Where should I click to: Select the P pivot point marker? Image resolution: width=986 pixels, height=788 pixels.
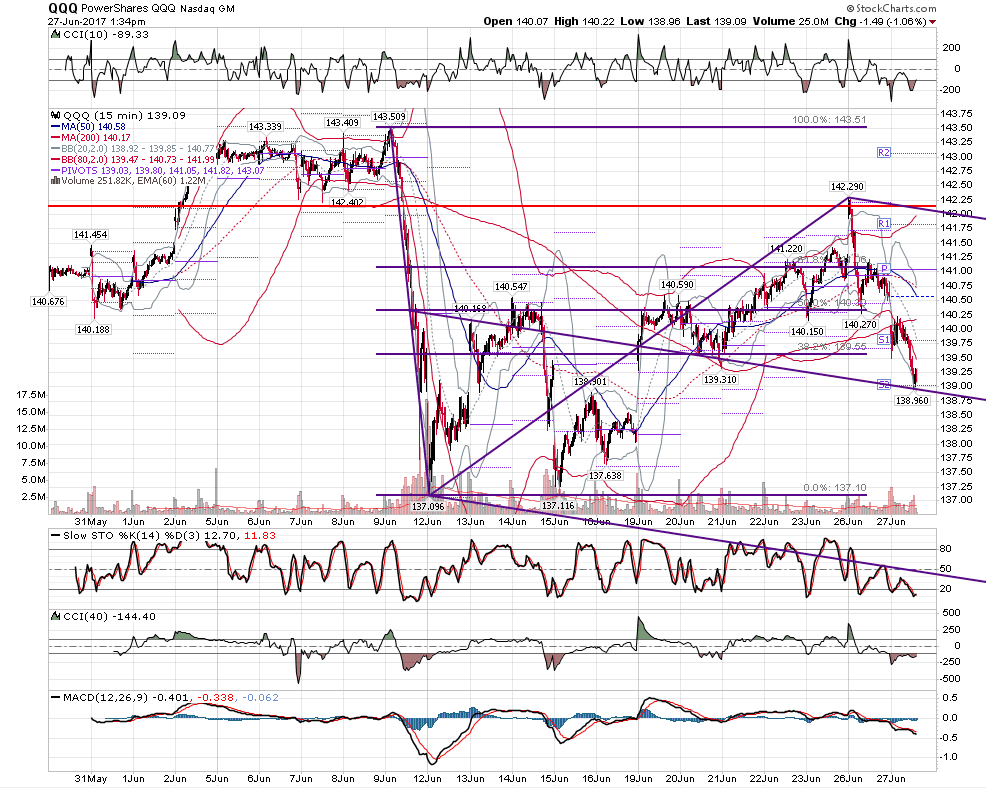point(884,269)
